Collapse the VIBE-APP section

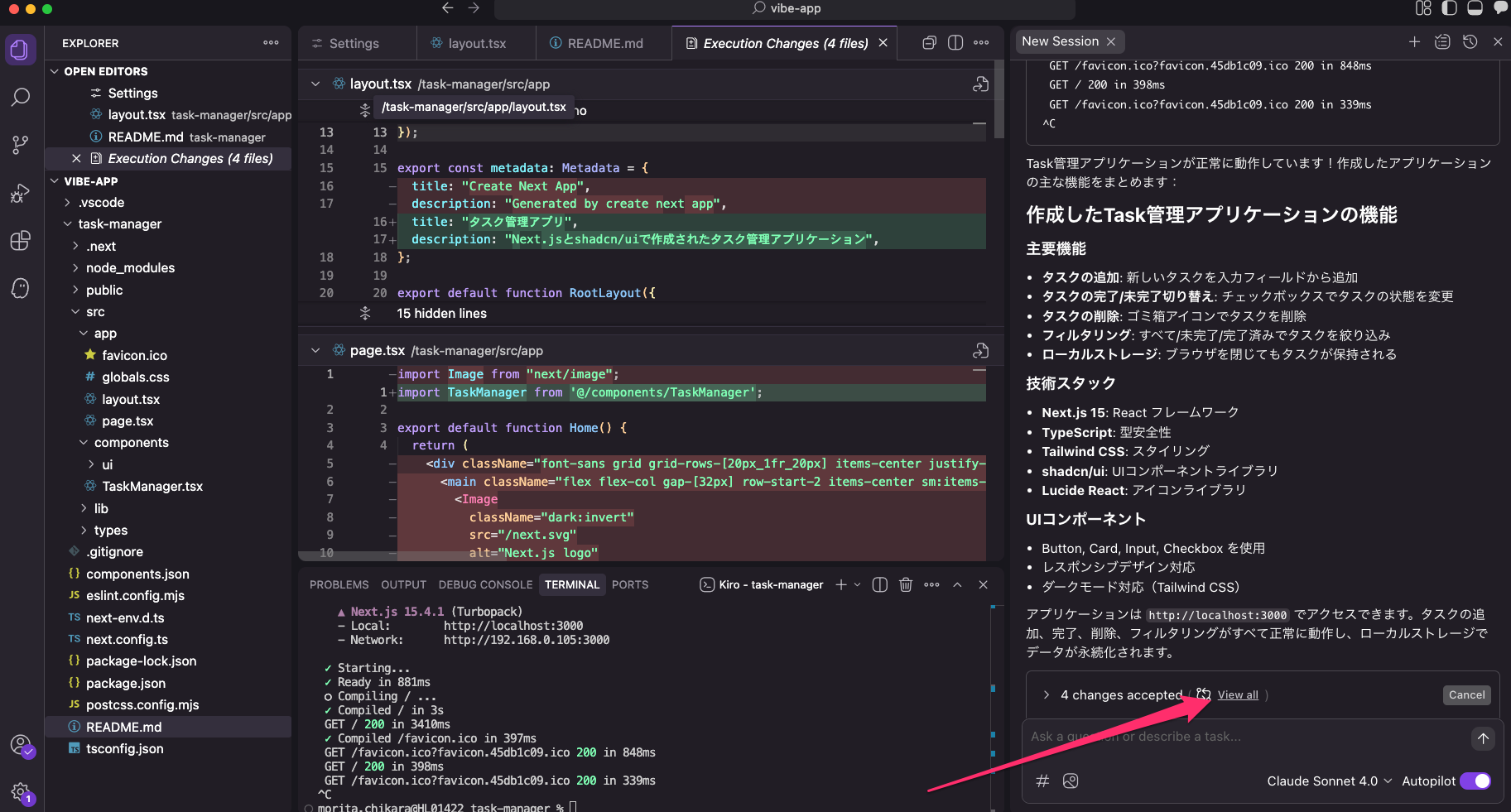[55, 181]
